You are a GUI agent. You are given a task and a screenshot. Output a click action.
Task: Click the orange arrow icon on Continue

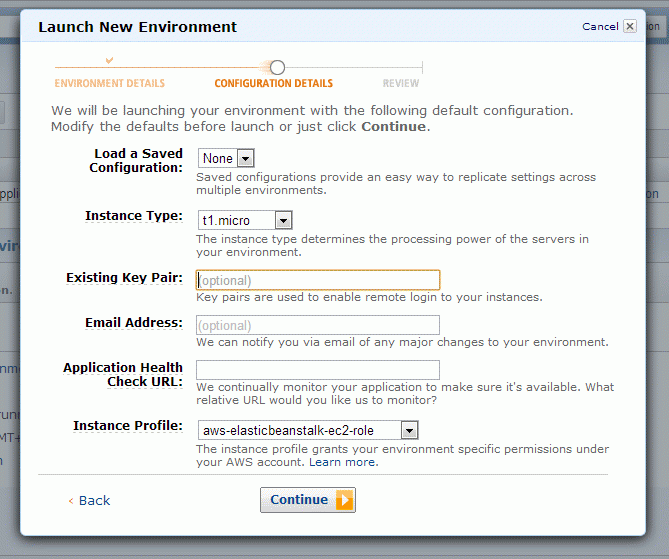pyautogui.click(x=345, y=500)
